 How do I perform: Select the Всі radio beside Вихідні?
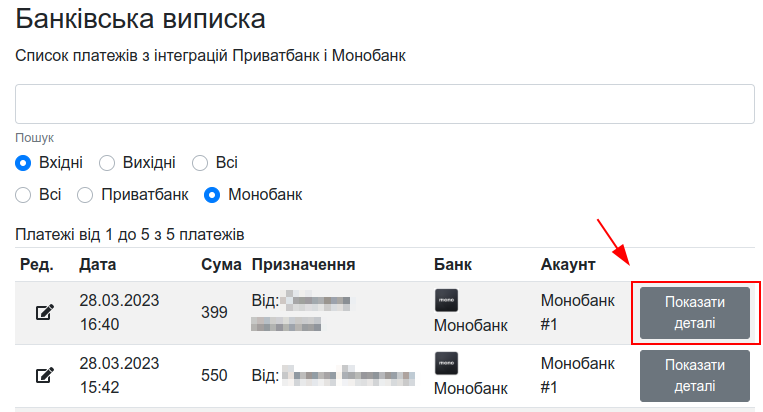[200, 163]
